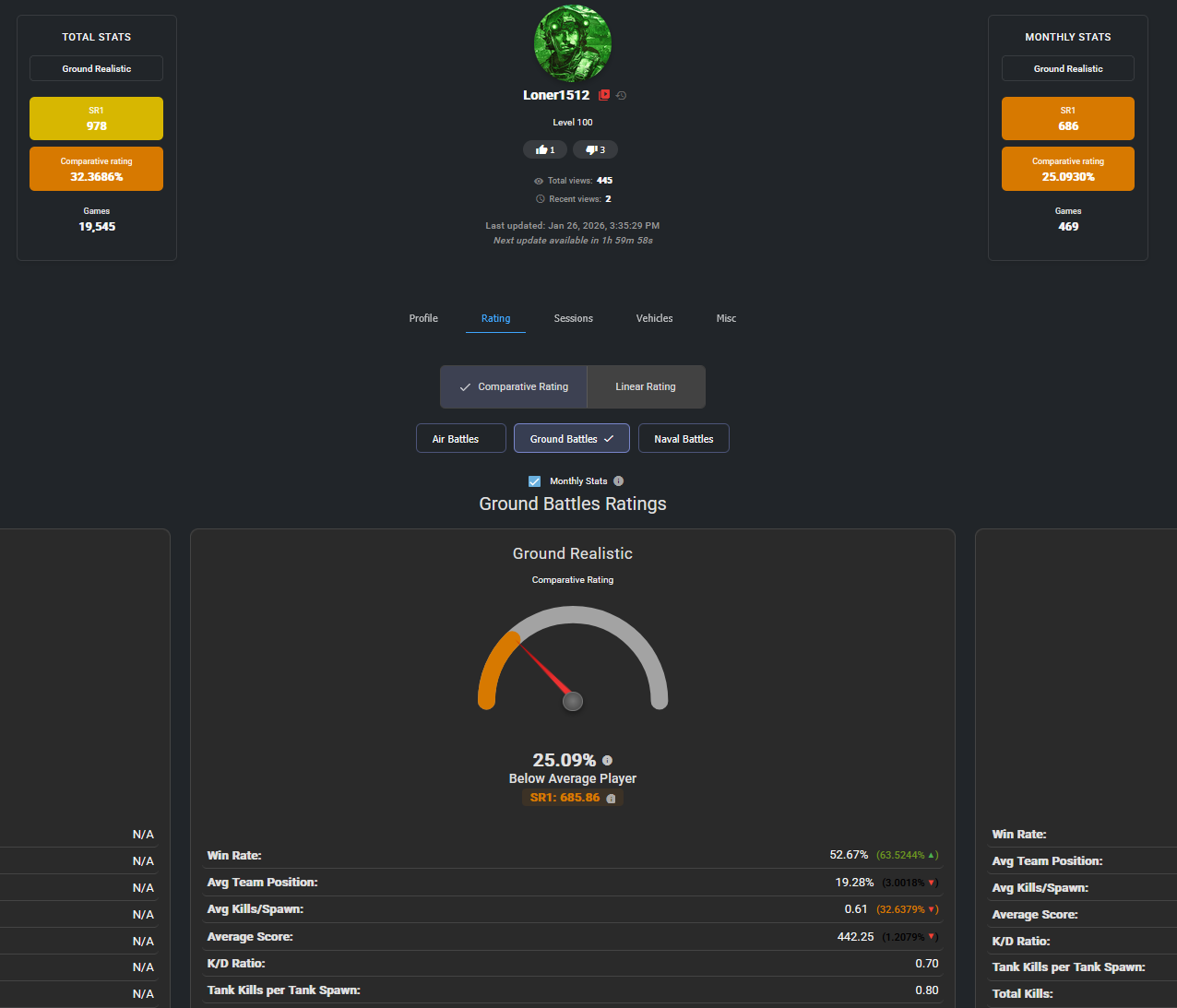Click the Avg Team Position value 19.28%
1177x1008 pixels.
click(854, 883)
